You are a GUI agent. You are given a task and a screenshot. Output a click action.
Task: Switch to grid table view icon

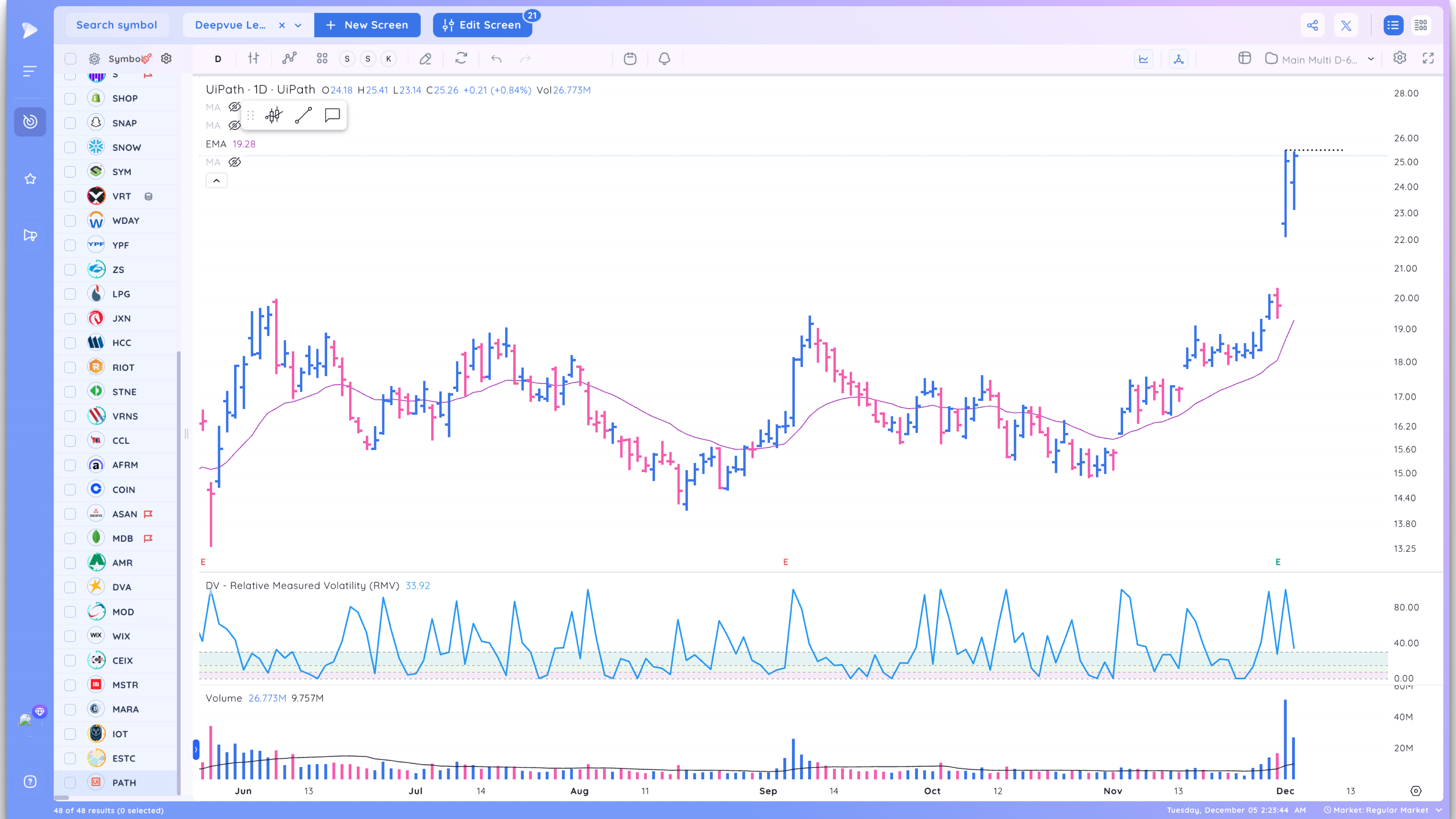pos(1421,25)
